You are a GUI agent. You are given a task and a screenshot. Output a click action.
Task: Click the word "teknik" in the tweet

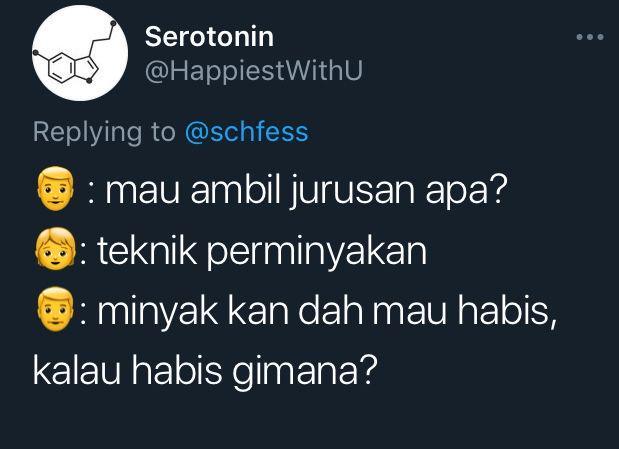(147, 250)
